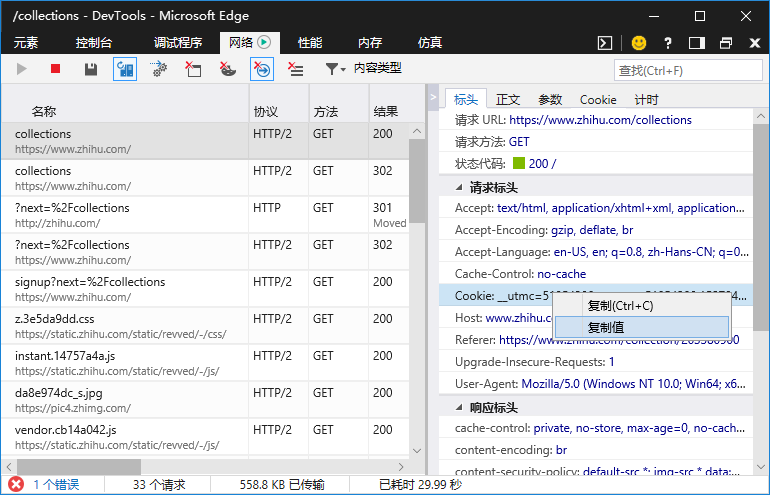
Task: Click 状态代码 200 status row
Action: (x=596, y=164)
